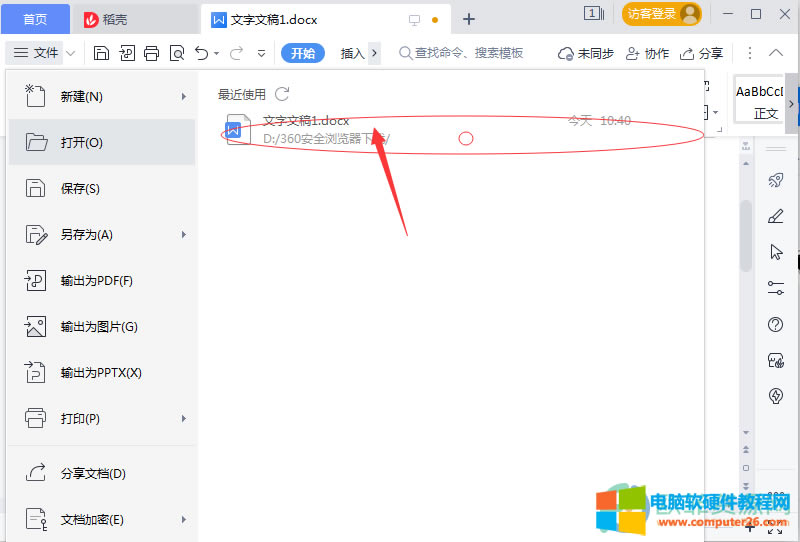
Task: Expand the styles gallery arrow
Action: point(791,104)
